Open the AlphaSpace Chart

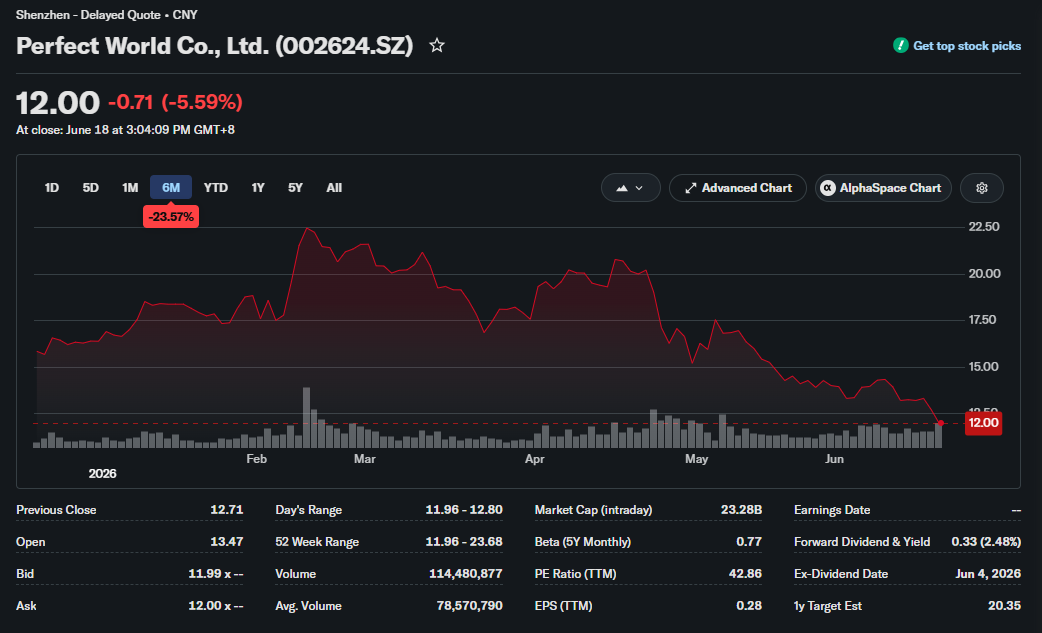pyautogui.click(x=883, y=188)
